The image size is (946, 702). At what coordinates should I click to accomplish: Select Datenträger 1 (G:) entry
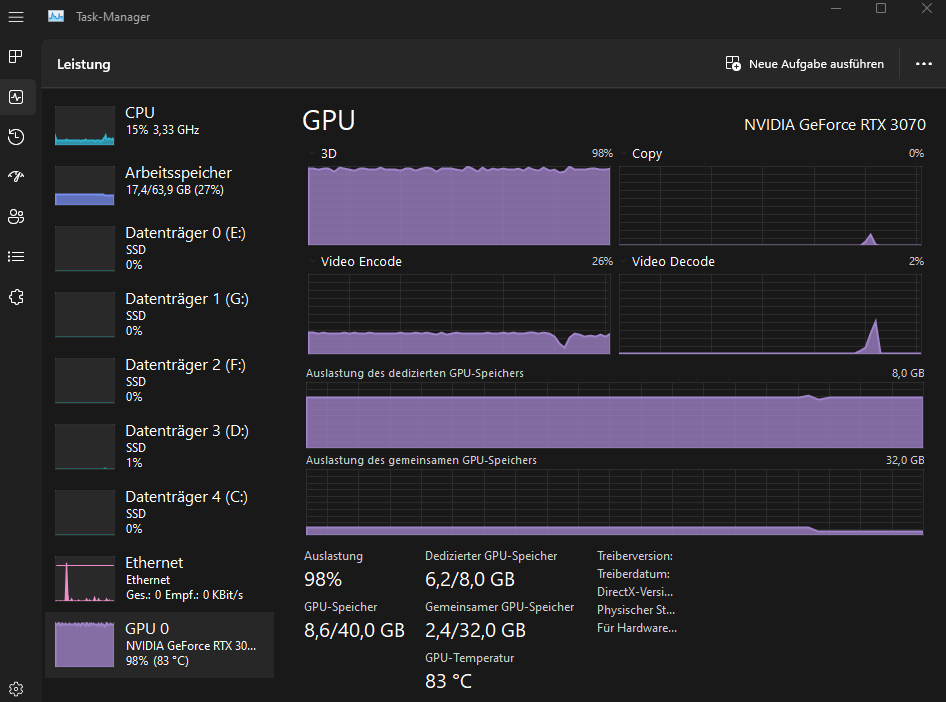159,314
